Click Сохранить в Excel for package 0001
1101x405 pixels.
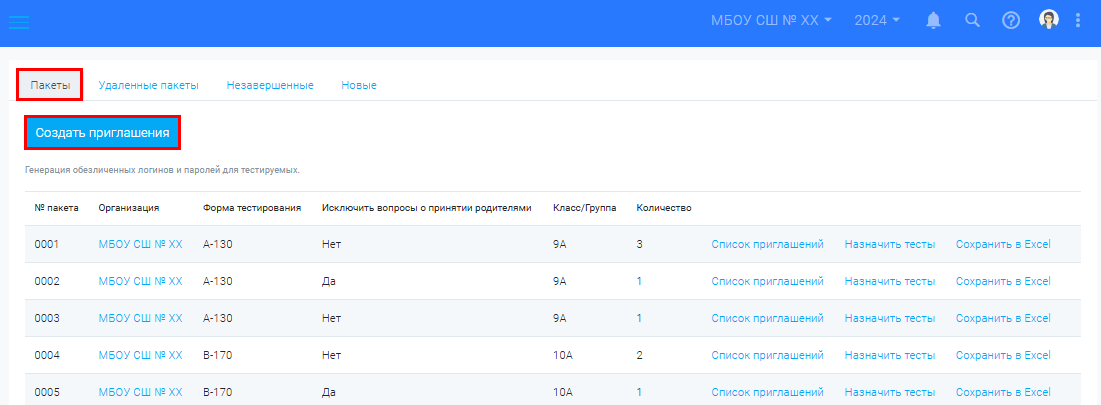click(x=1003, y=244)
